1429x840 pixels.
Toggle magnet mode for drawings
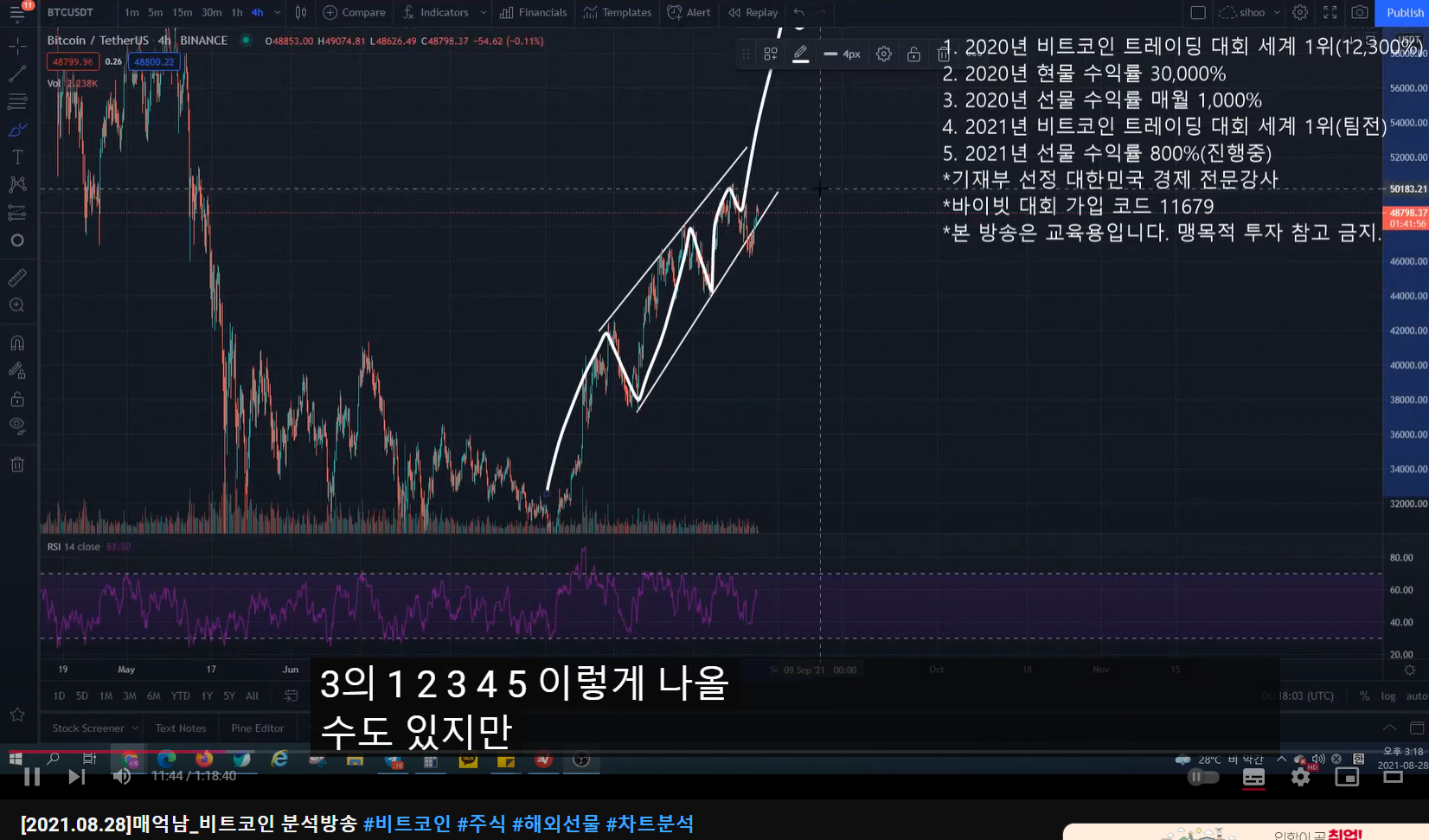pos(17,343)
